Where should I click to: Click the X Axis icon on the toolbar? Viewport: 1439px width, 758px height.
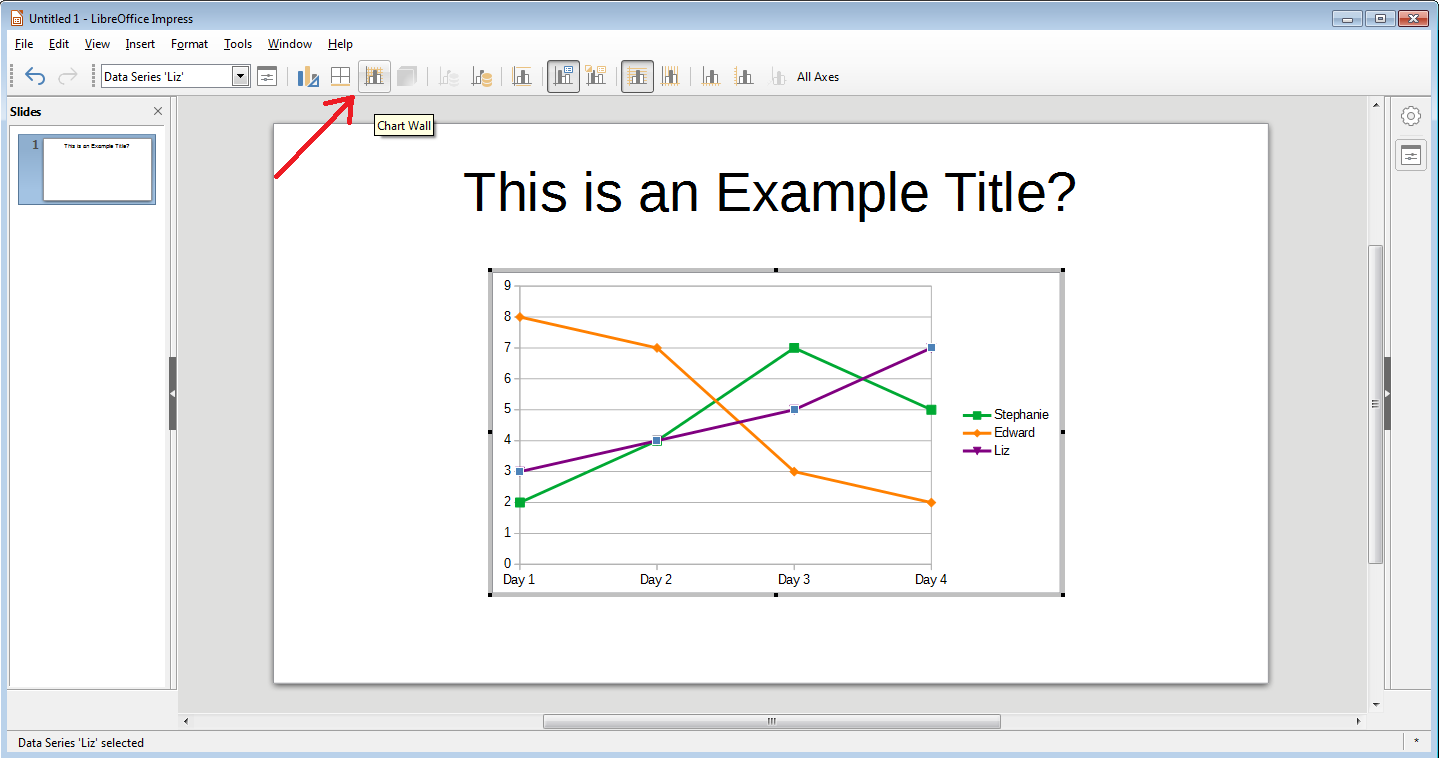[711, 76]
